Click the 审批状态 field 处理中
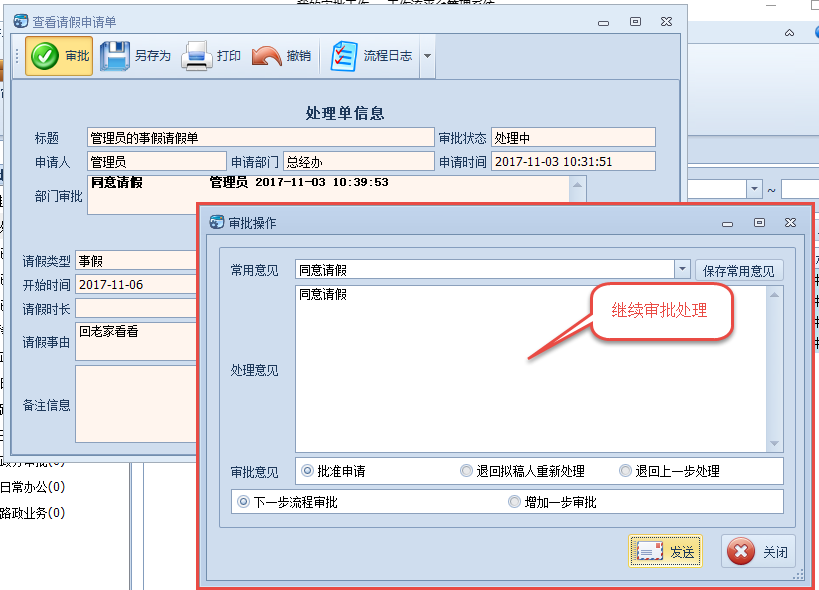 [x=573, y=138]
